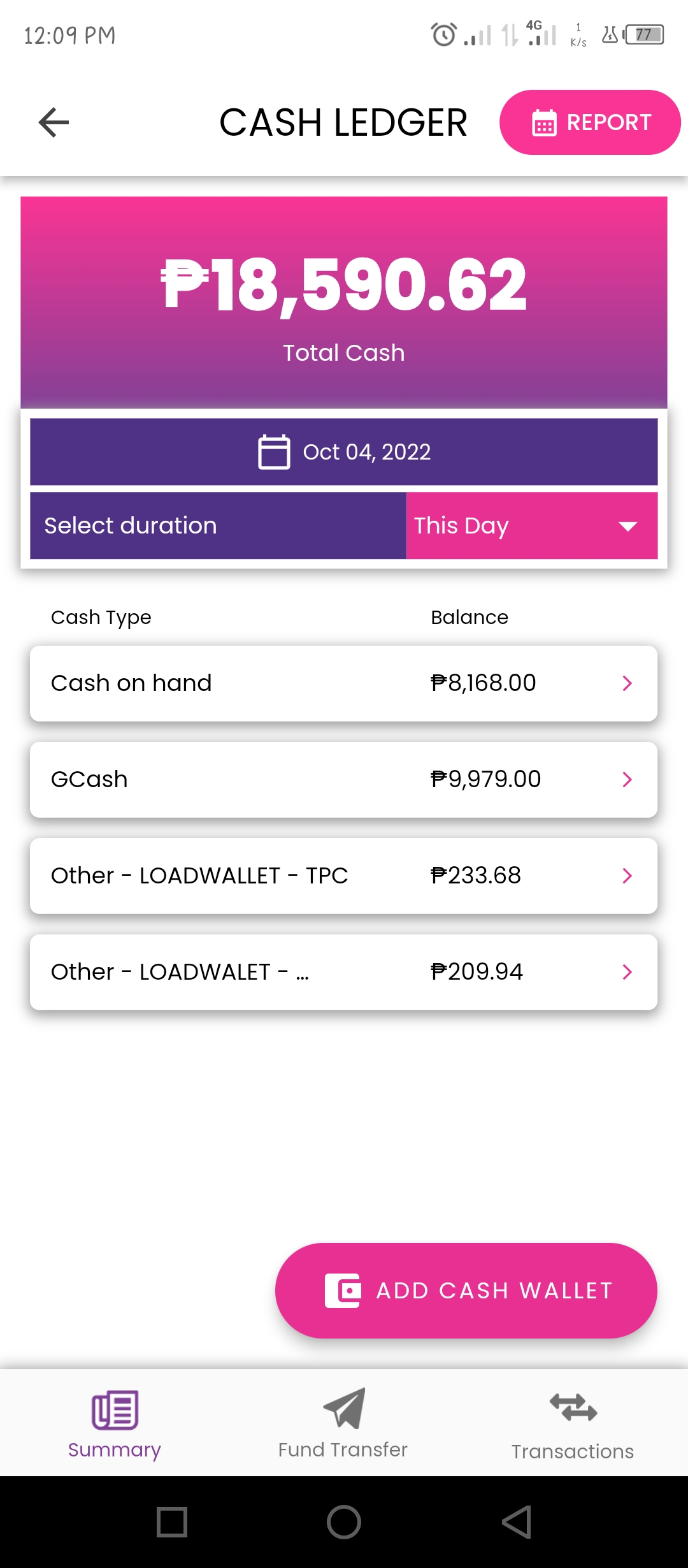
Task: Tap Android home navigation circle
Action: click(x=344, y=1522)
